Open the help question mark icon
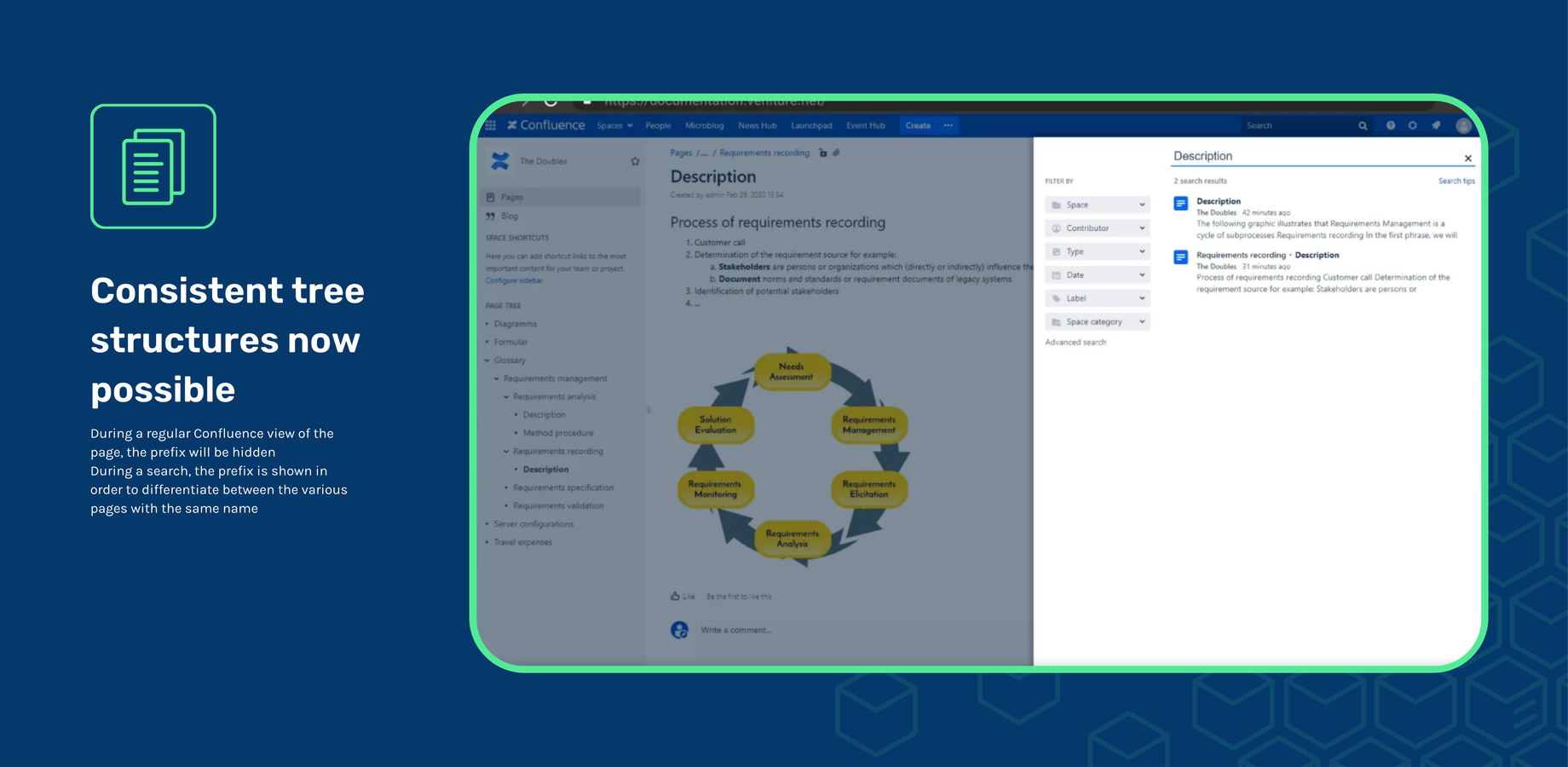 [x=1391, y=125]
